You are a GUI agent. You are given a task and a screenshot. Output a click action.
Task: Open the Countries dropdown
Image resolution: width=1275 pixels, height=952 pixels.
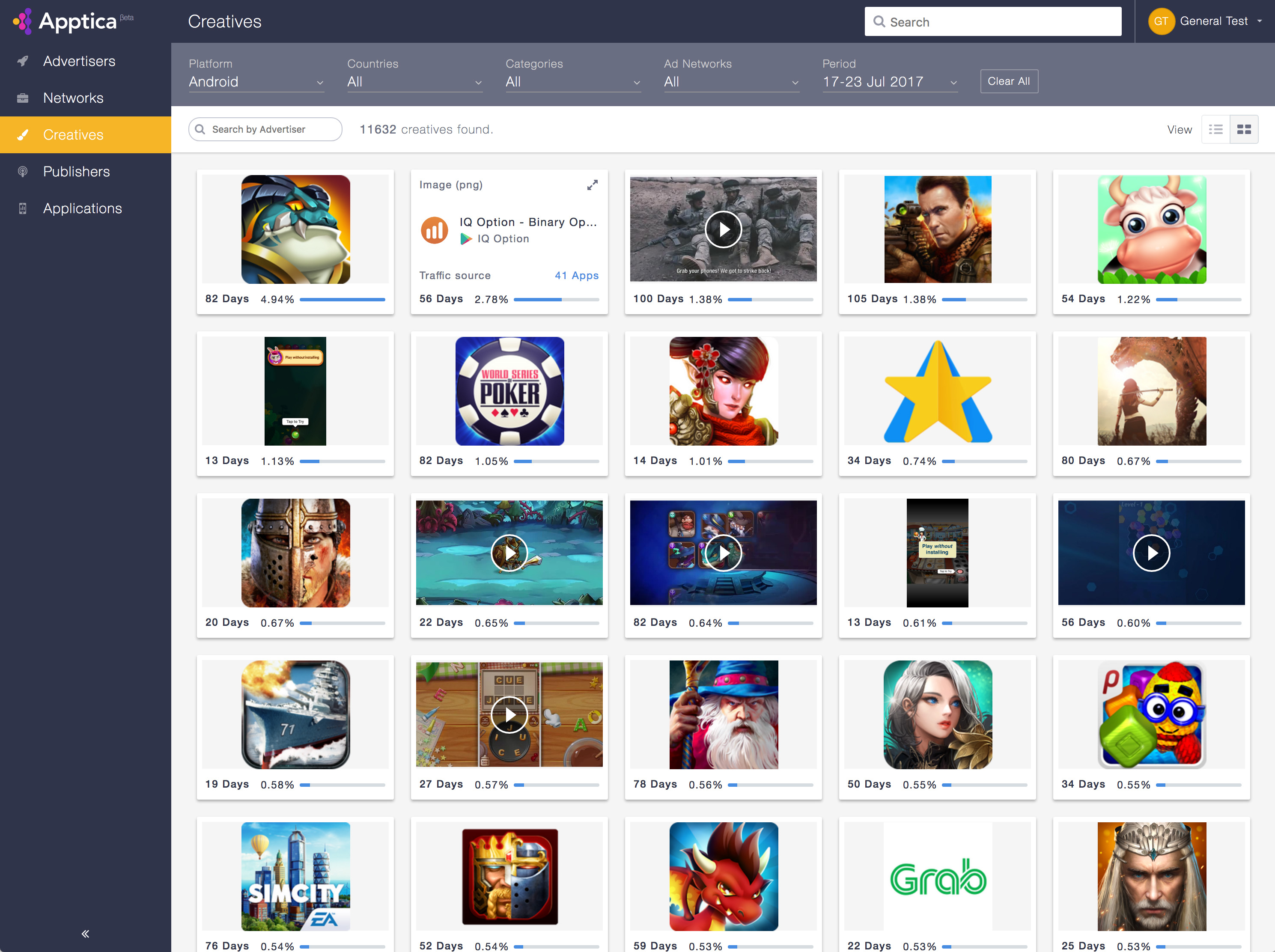pos(414,82)
